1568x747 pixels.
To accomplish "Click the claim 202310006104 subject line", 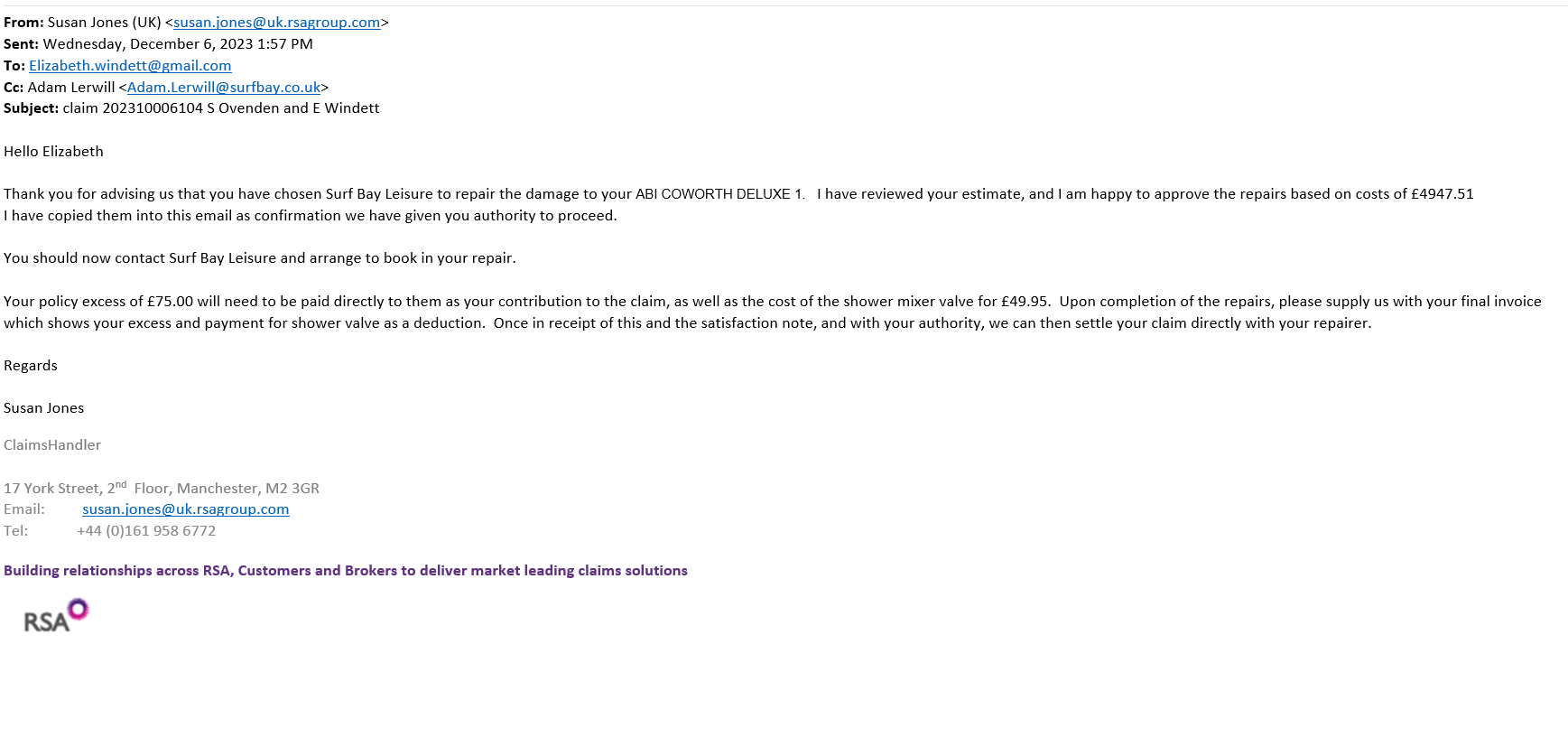I will 220,108.
